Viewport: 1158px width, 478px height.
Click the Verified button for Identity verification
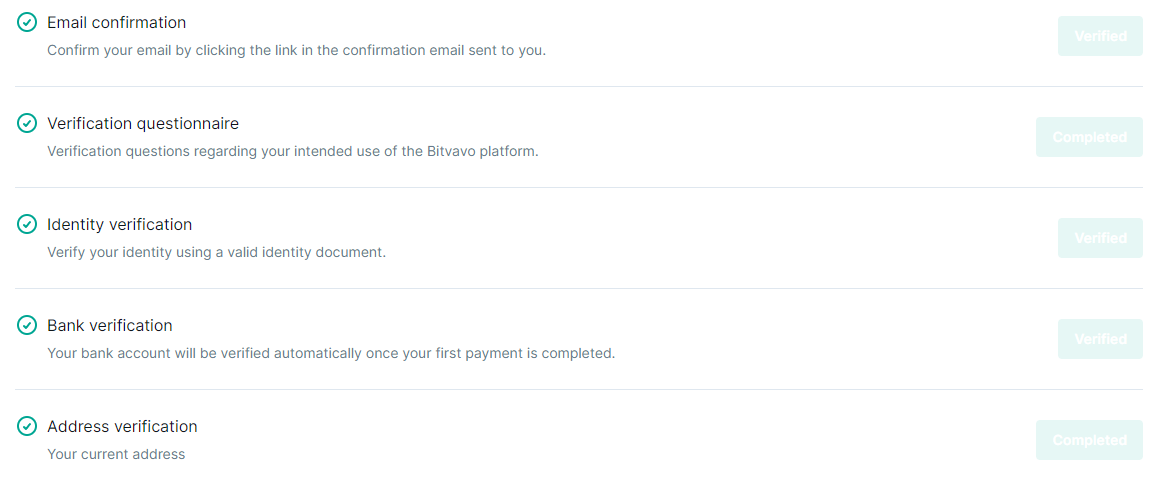[1100, 238]
